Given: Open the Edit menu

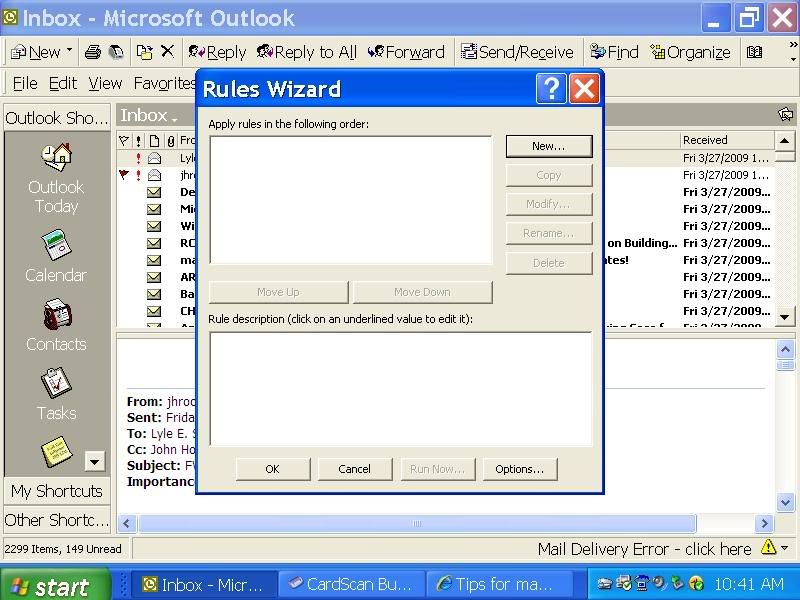Looking at the screenshot, I should click(x=63, y=83).
